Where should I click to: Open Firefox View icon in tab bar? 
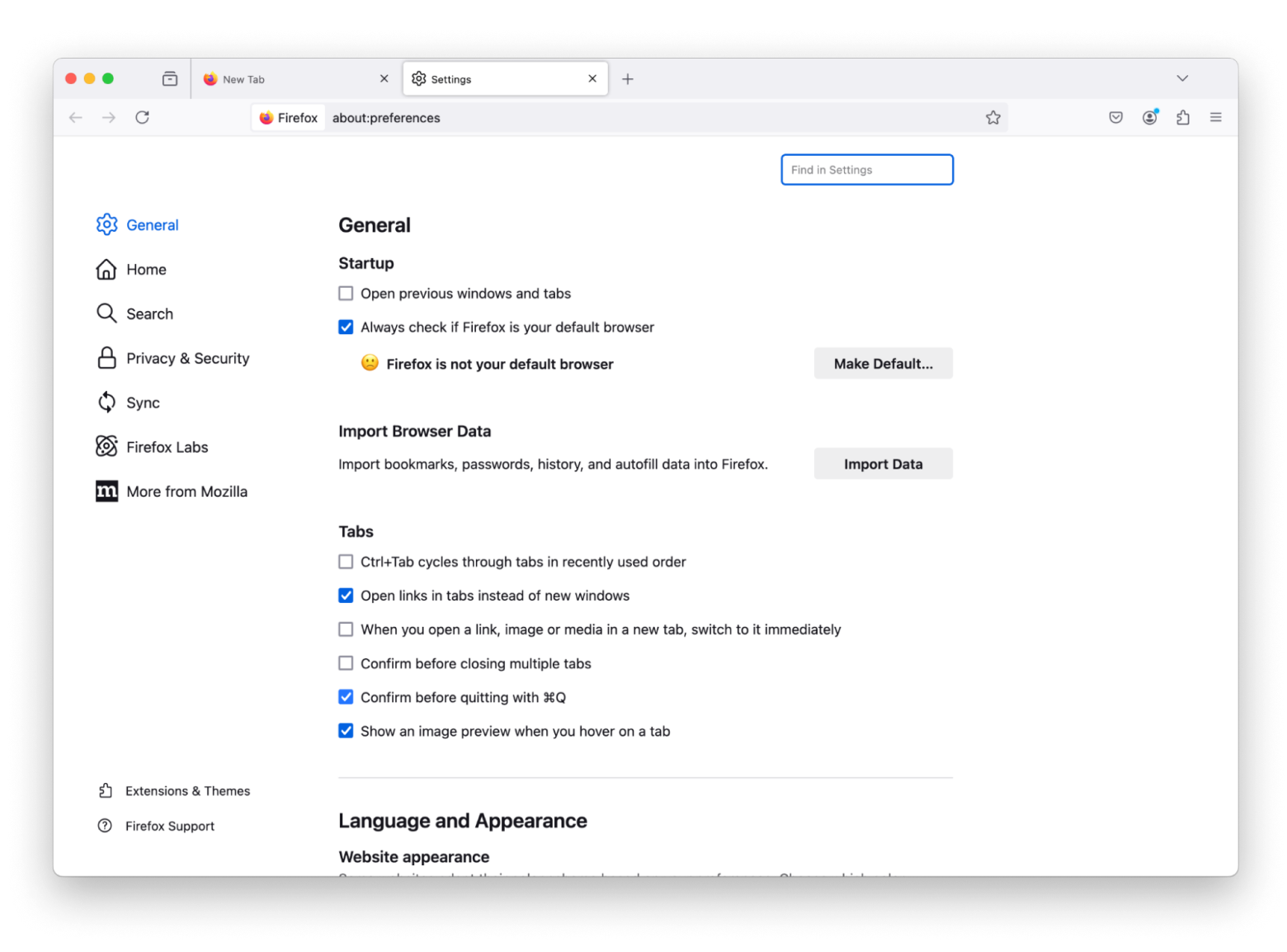tap(170, 79)
